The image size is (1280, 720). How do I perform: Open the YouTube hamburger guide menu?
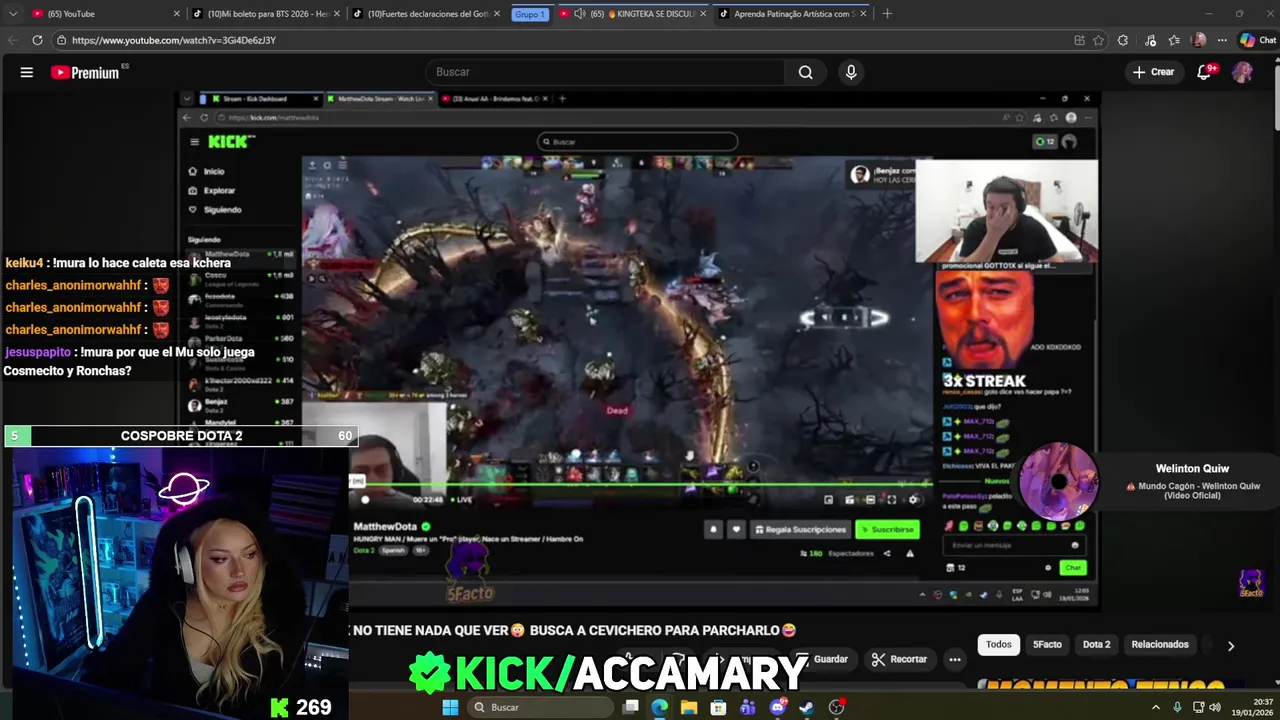click(x=27, y=72)
